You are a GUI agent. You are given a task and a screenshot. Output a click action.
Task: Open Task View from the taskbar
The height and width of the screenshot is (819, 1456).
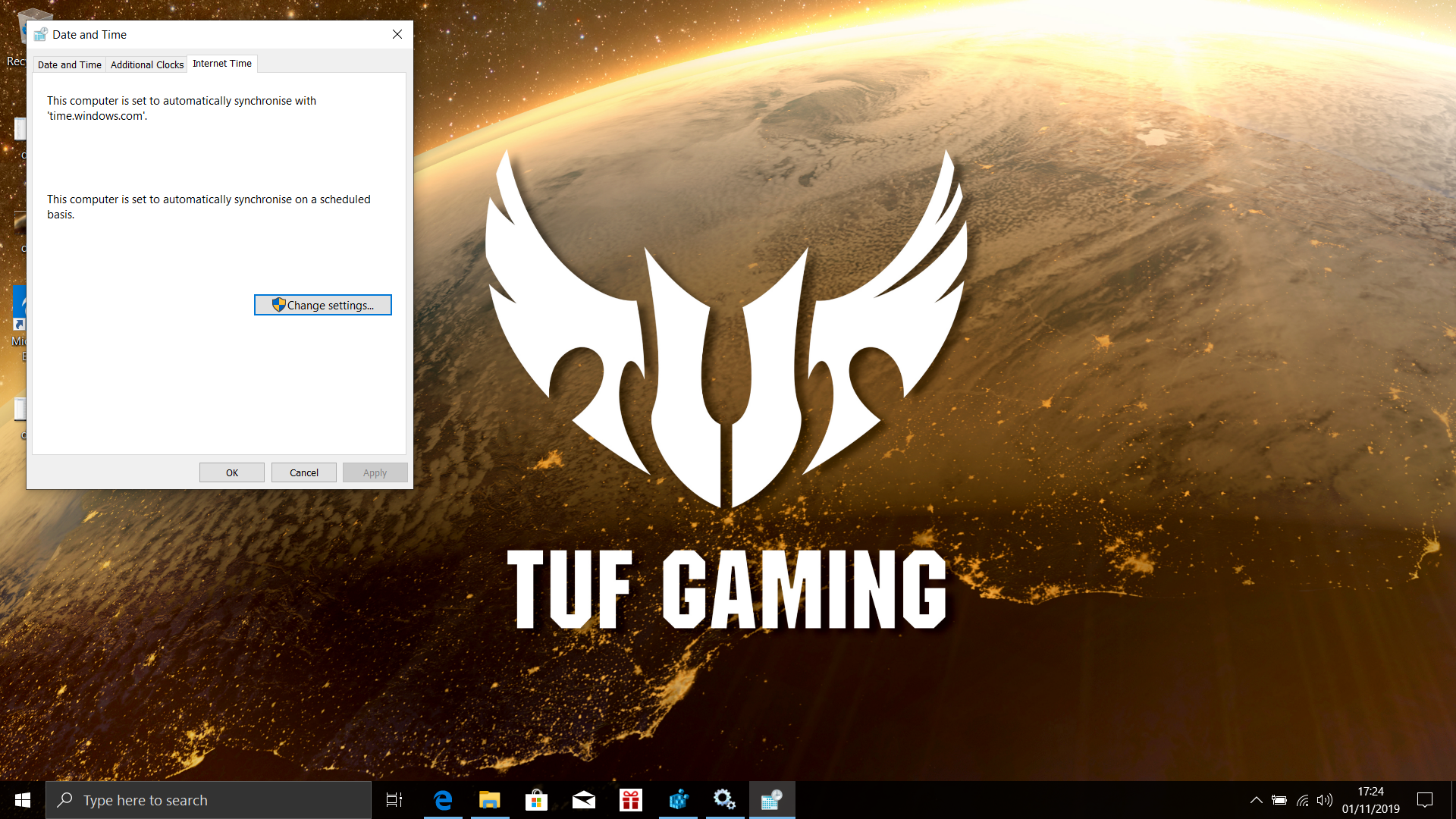[394, 800]
